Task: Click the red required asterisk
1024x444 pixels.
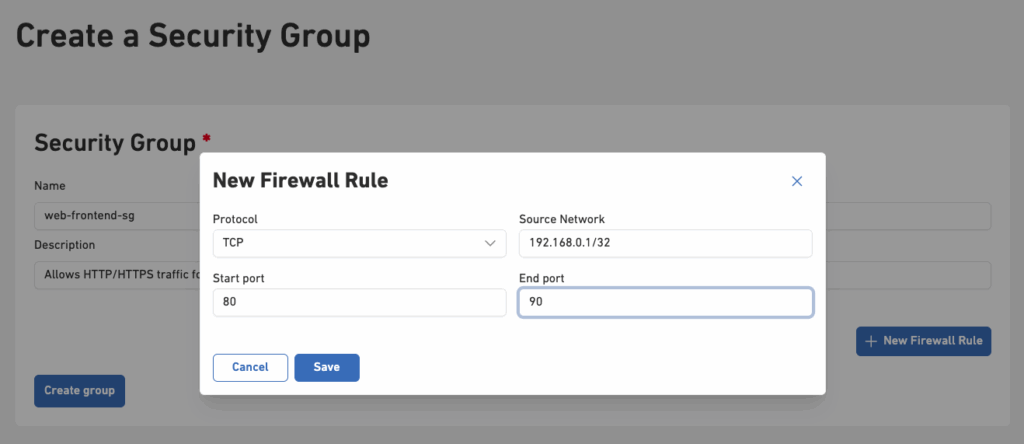Action: 206,137
